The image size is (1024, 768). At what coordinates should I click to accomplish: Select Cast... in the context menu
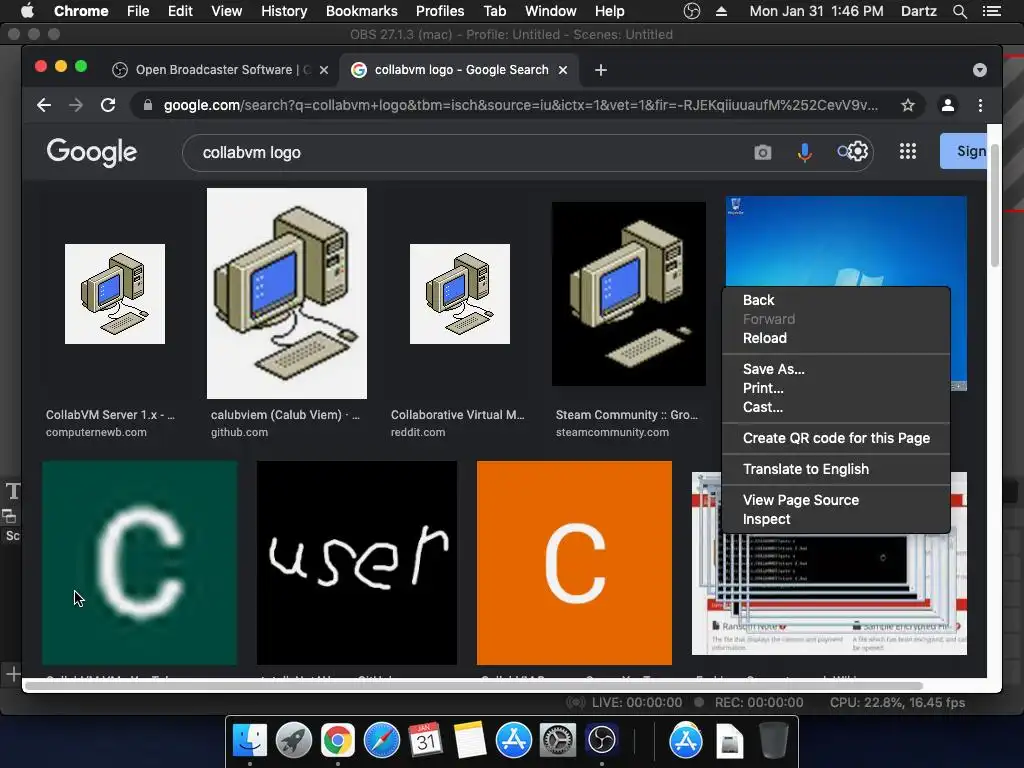[836, 407]
